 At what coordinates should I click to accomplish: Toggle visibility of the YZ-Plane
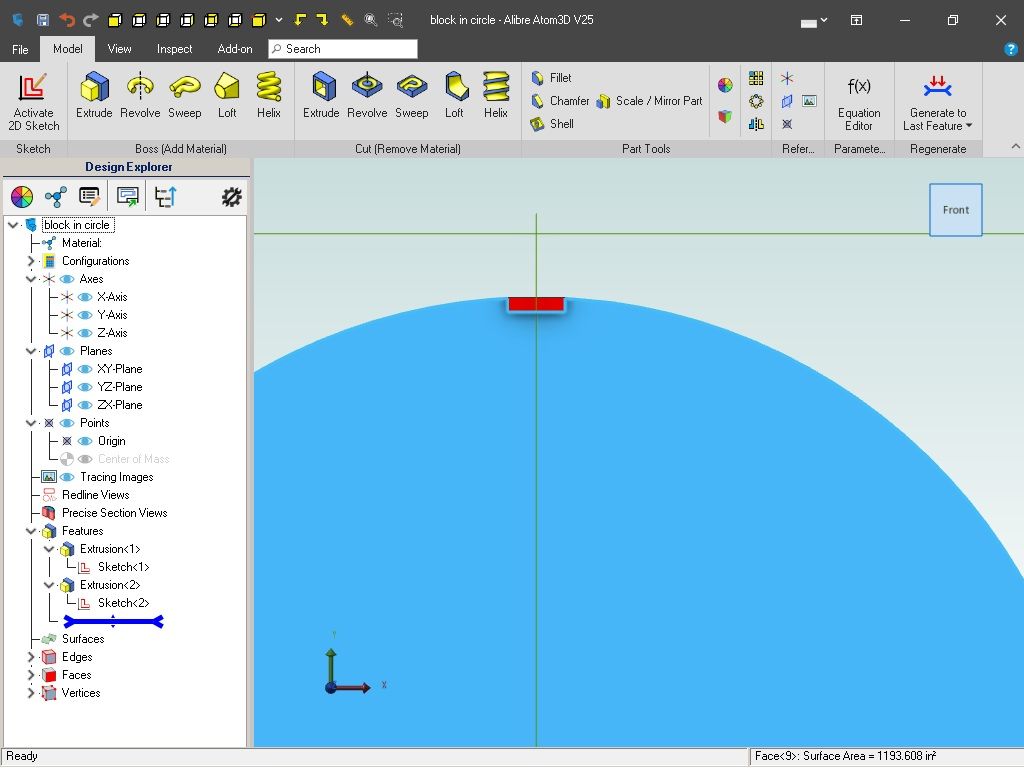(85, 387)
